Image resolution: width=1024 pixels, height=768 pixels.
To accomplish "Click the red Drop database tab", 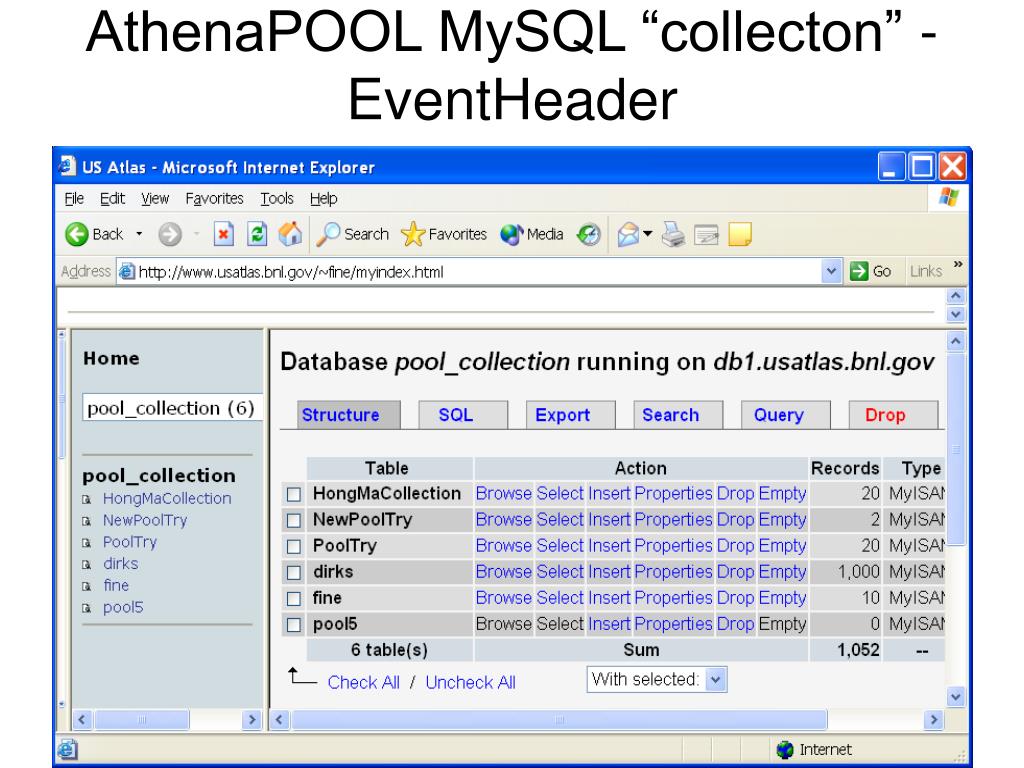I will tap(893, 415).
